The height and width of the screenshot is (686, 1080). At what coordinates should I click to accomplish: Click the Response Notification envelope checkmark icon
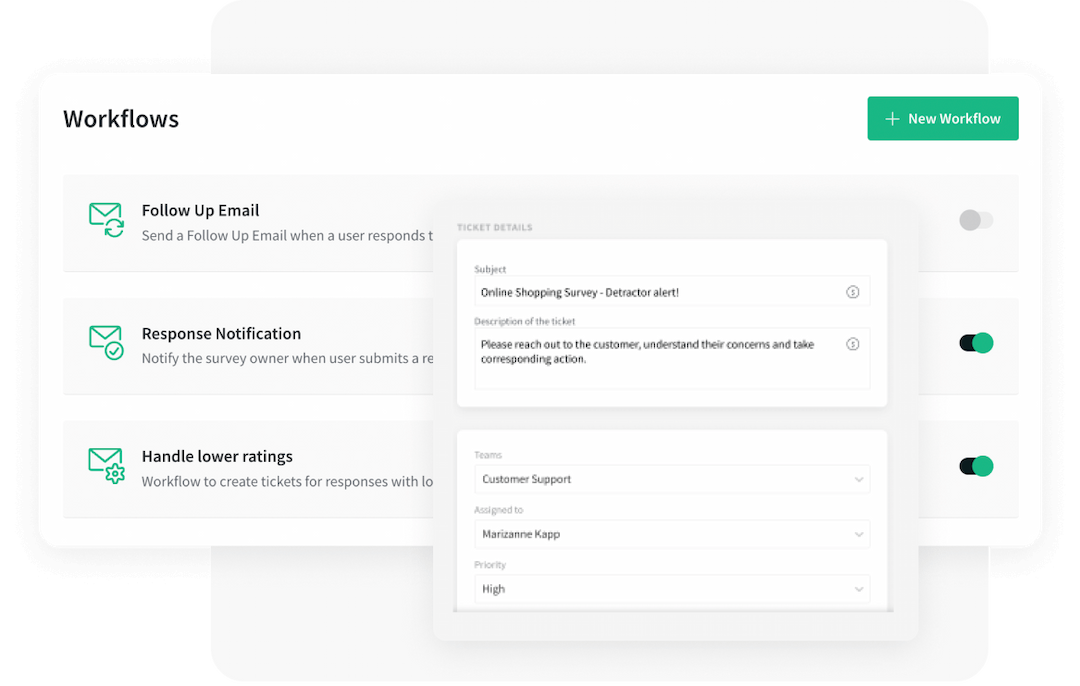106,342
